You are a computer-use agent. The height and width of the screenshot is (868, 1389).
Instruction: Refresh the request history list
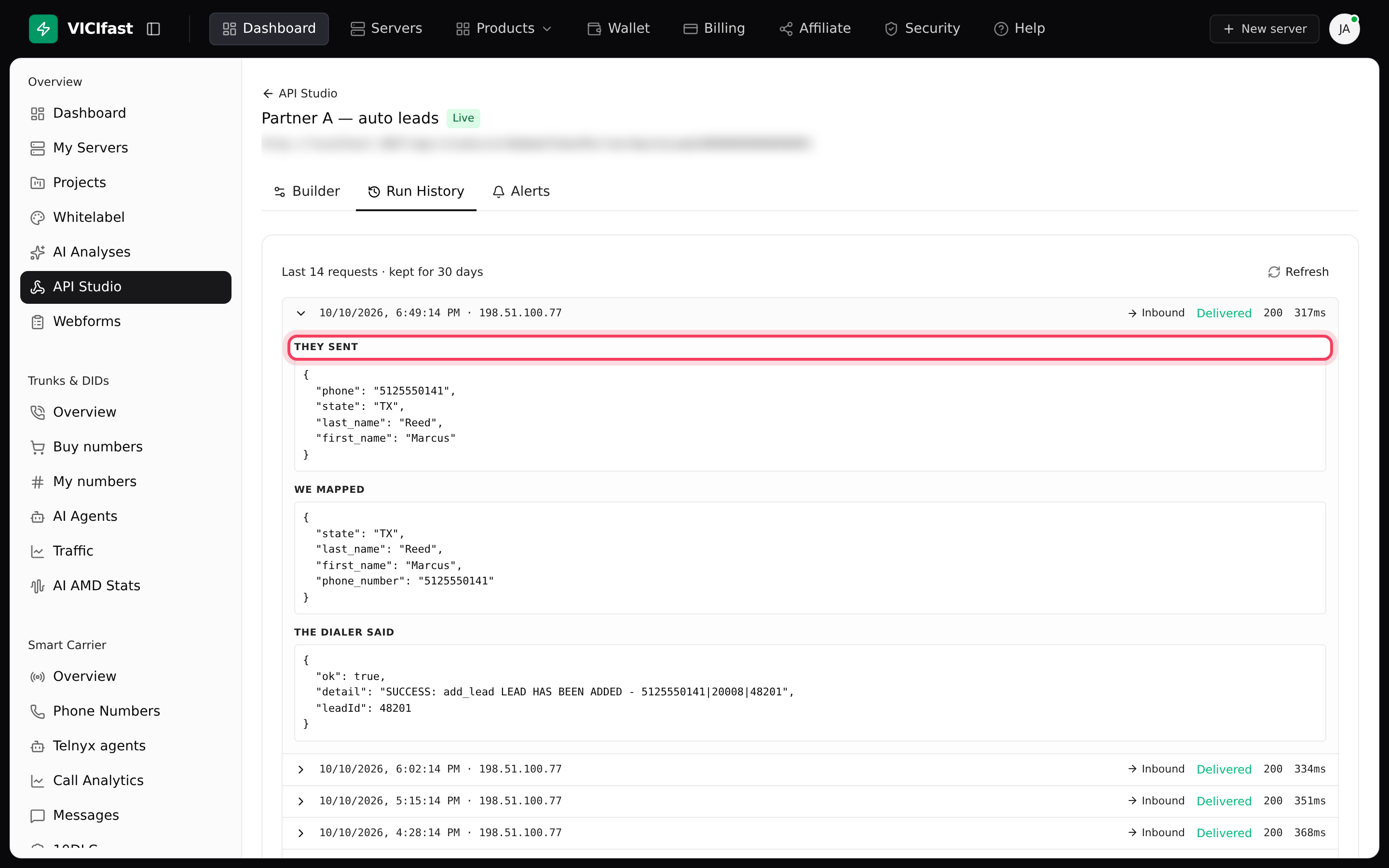pos(1298,271)
